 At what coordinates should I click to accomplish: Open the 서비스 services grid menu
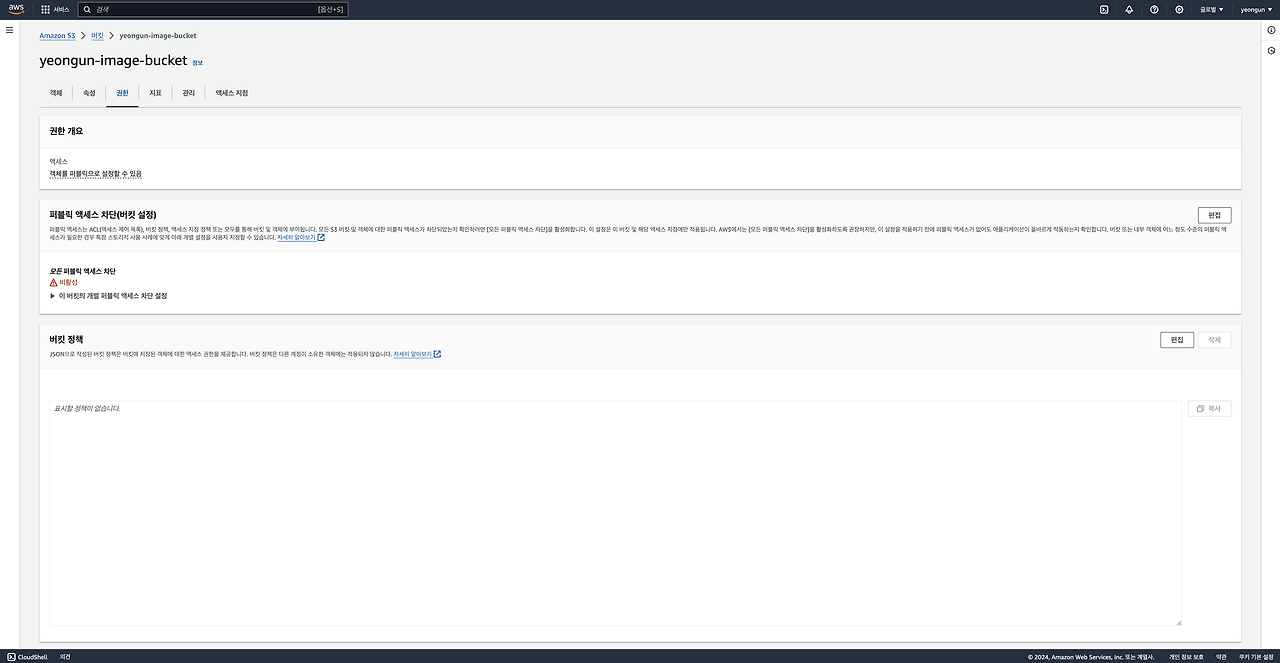pyautogui.click(x=56, y=9)
